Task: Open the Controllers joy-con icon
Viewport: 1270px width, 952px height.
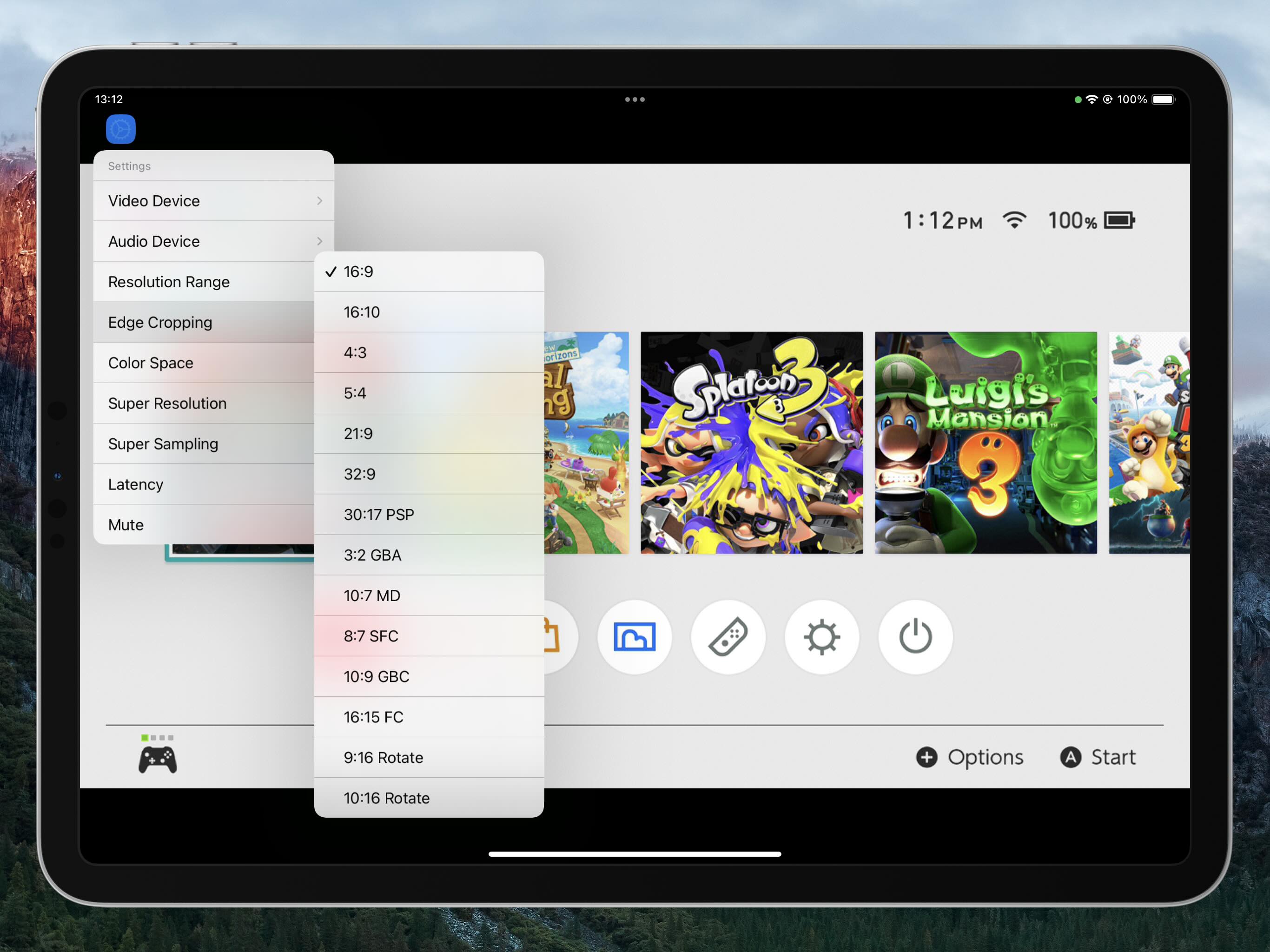Action: [728, 637]
